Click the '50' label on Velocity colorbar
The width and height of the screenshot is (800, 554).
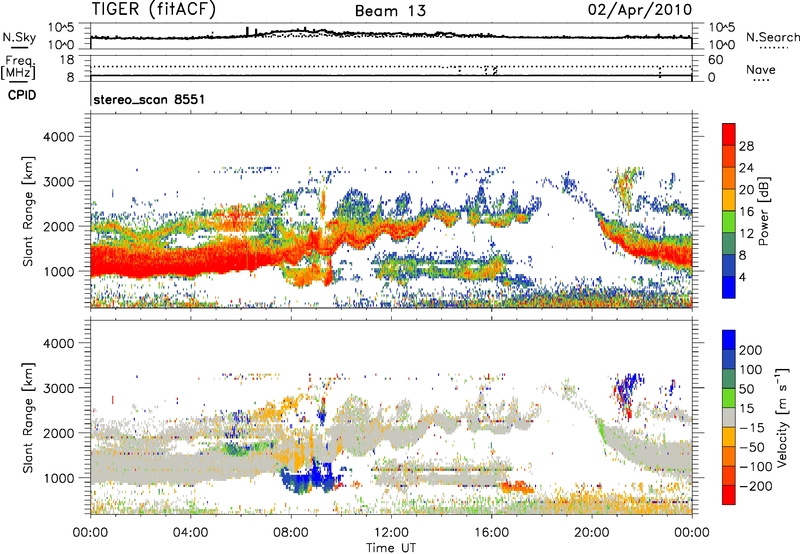[746, 389]
